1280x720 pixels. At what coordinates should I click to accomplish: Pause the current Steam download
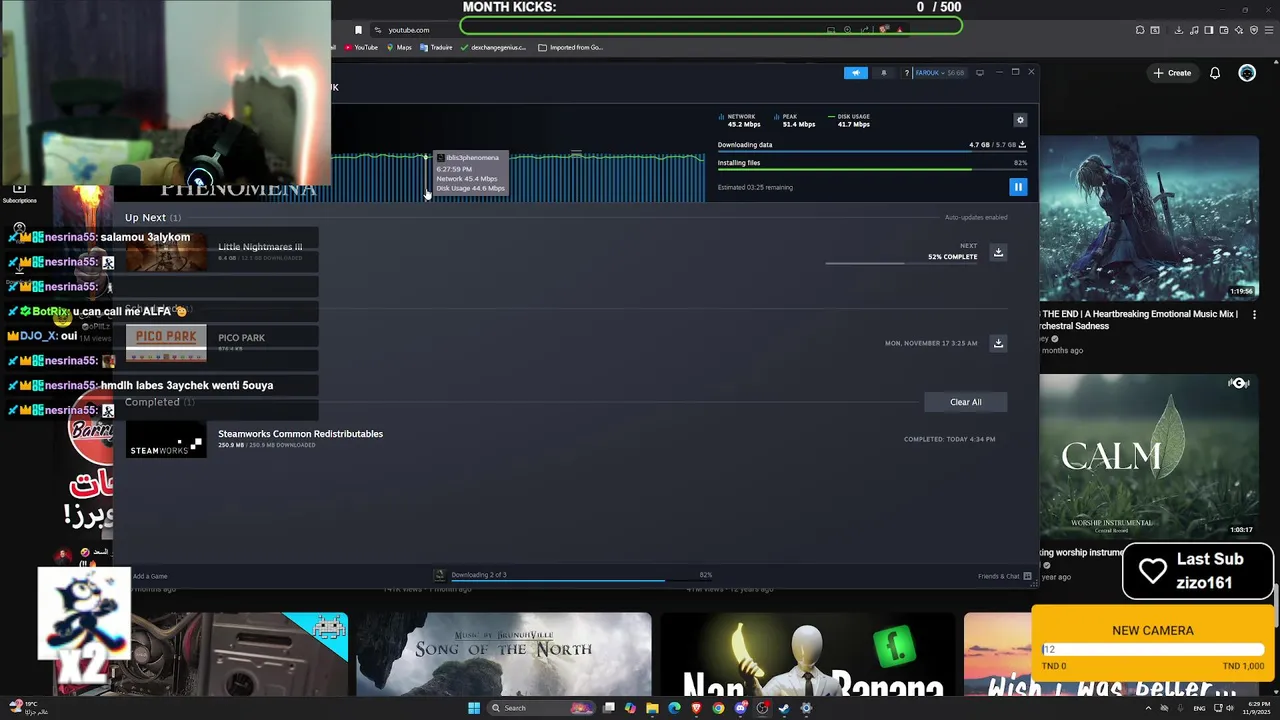click(x=1018, y=187)
